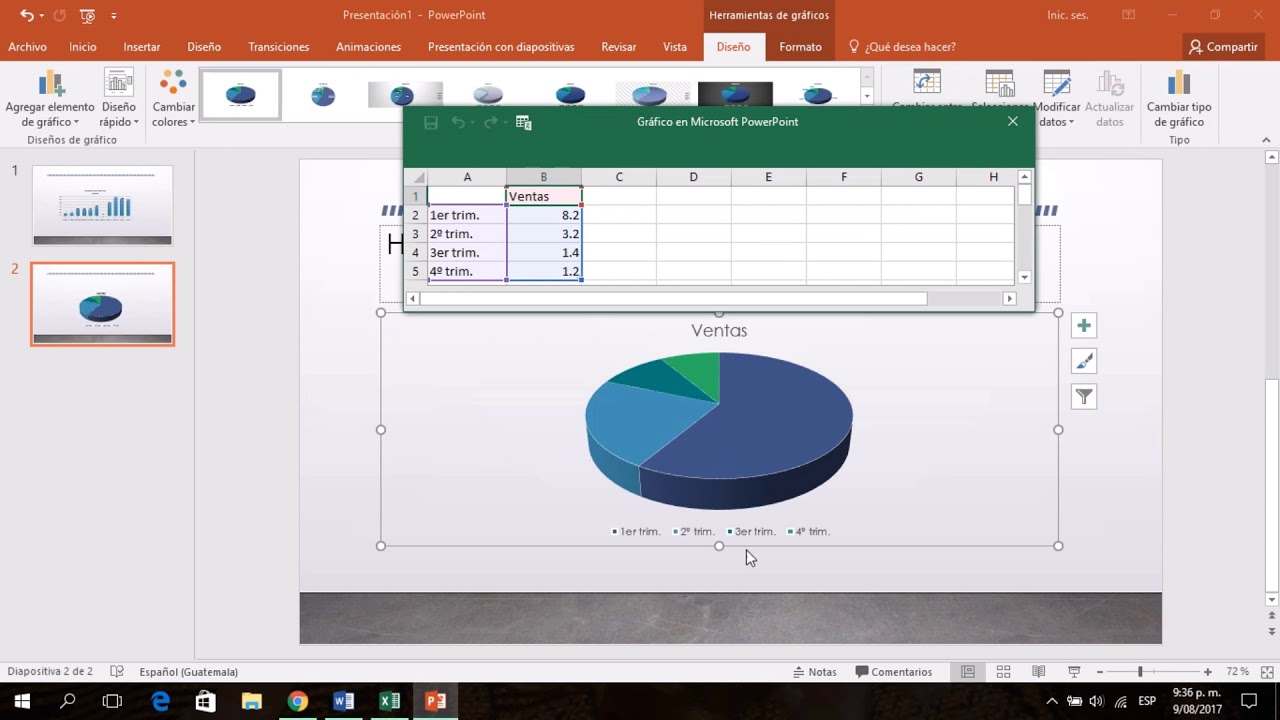Select the dark-background chart style thumbnail
This screenshot has height=720, width=1280.
click(735, 95)
